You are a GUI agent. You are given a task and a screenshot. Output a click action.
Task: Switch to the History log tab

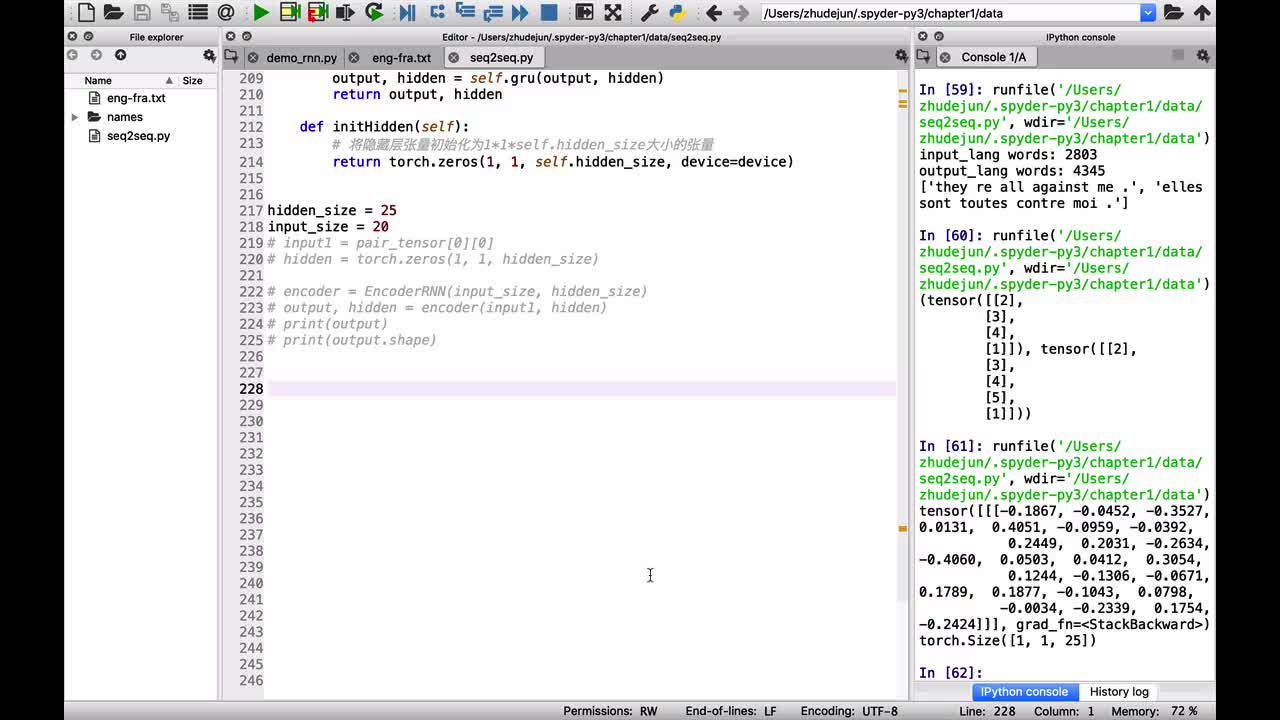coord(1119,692)
